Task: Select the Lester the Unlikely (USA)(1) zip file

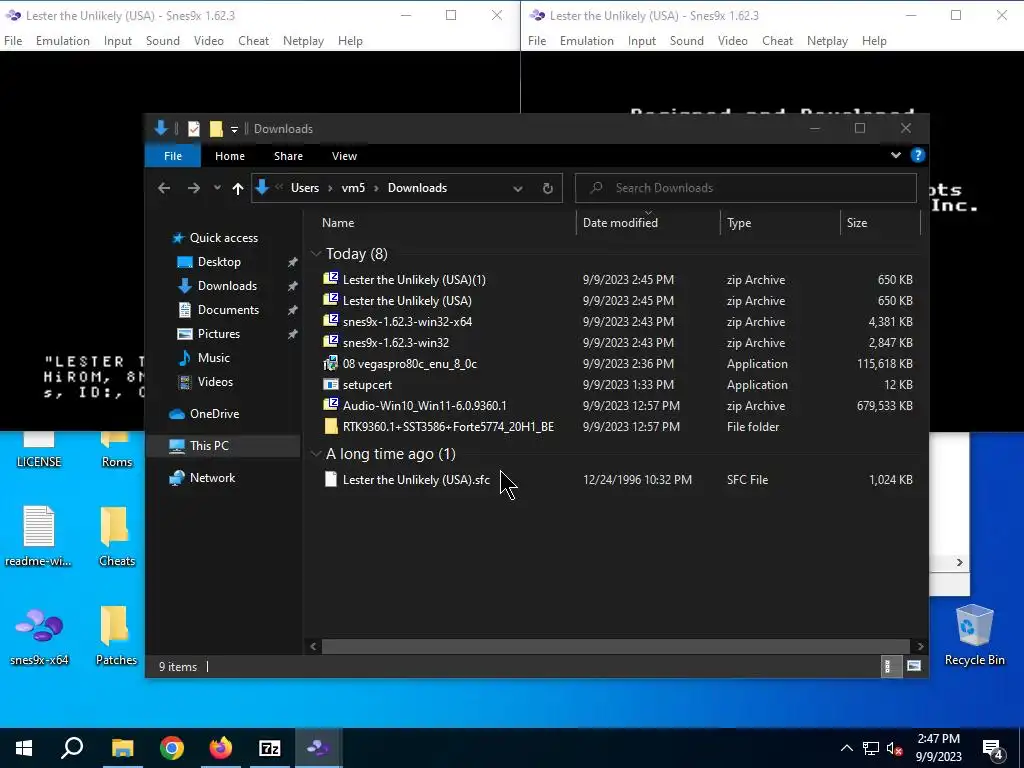Action: pyautogui.click(x=414, y=280)
